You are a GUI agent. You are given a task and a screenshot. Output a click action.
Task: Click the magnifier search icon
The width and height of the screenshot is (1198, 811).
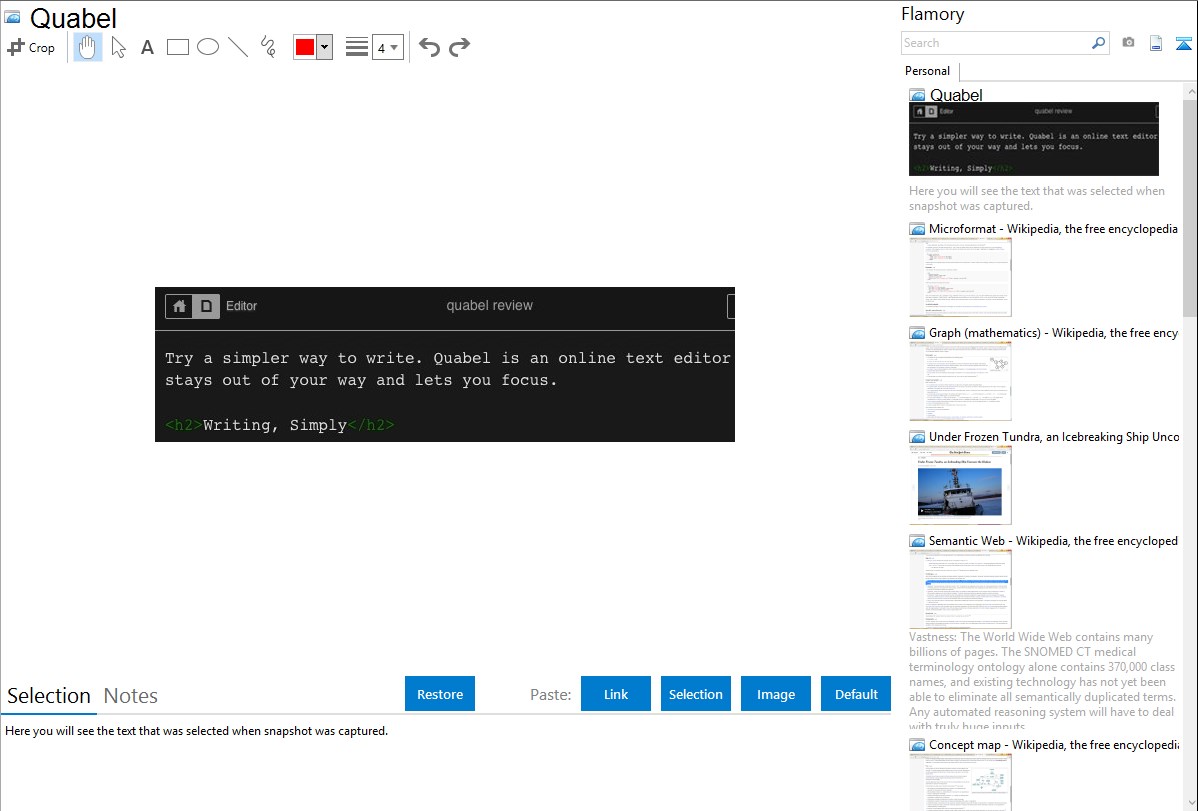[1099, 43]
